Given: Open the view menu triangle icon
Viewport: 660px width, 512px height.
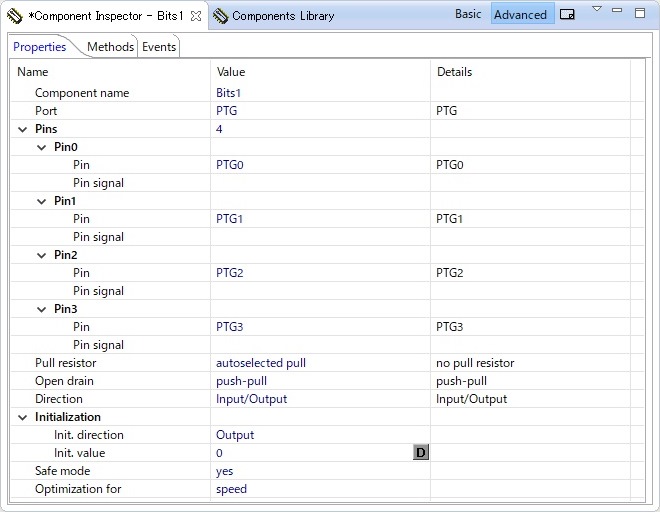Looking at the screenshot, I should coord(597,8).
